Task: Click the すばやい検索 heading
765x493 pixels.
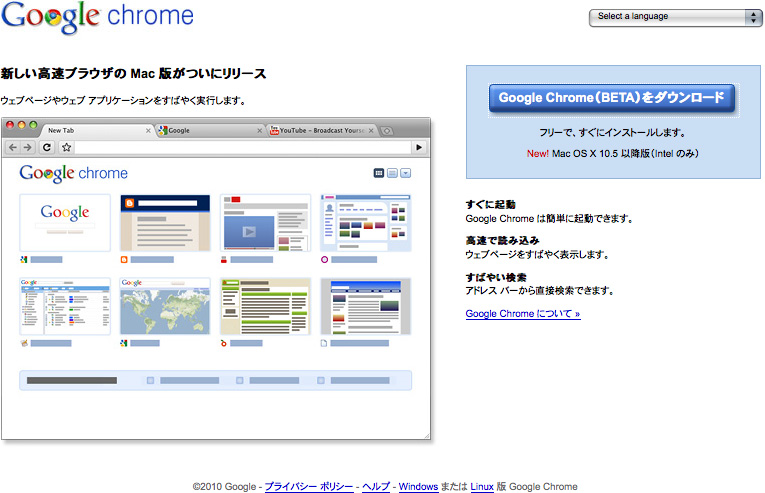Action: point(496,277)
